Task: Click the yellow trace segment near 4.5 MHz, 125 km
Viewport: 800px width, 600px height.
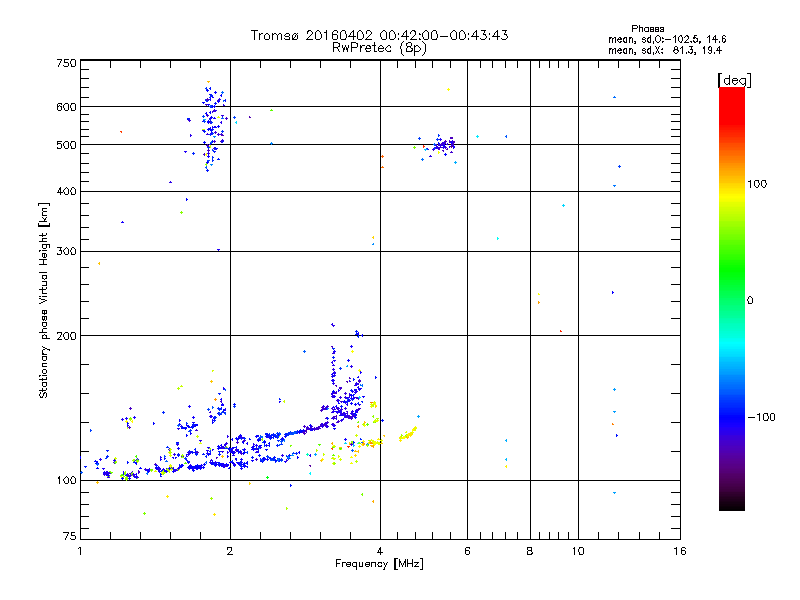Action: click(408, 434)
